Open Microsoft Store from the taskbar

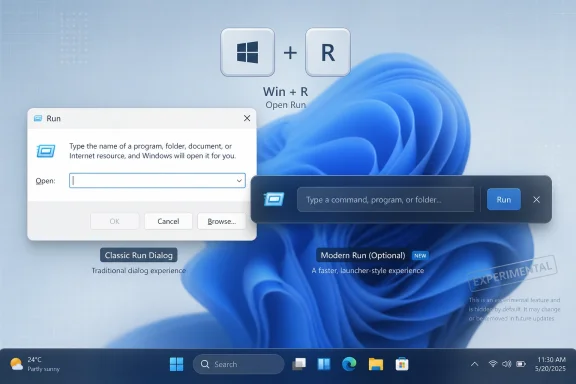(402, 364)
